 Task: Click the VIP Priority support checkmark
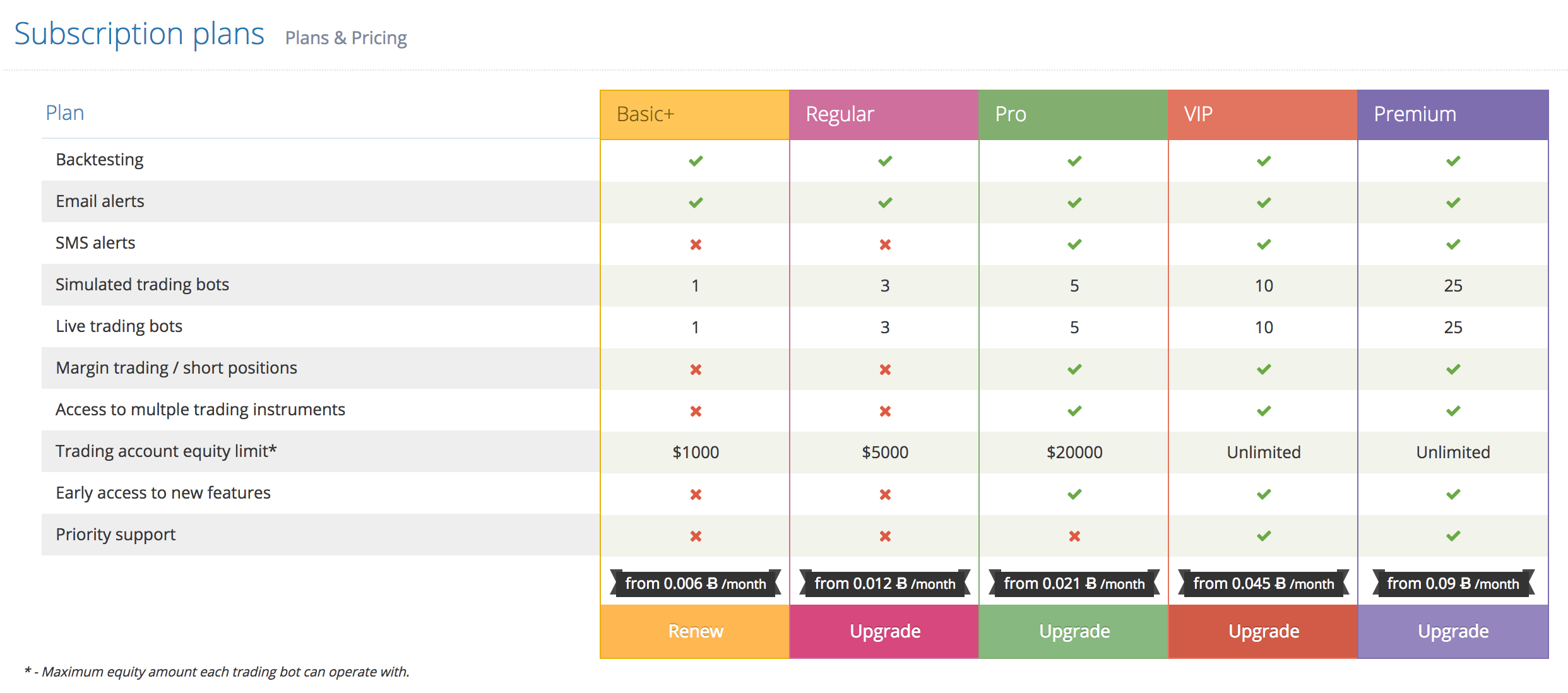(x=1264, y=536)
